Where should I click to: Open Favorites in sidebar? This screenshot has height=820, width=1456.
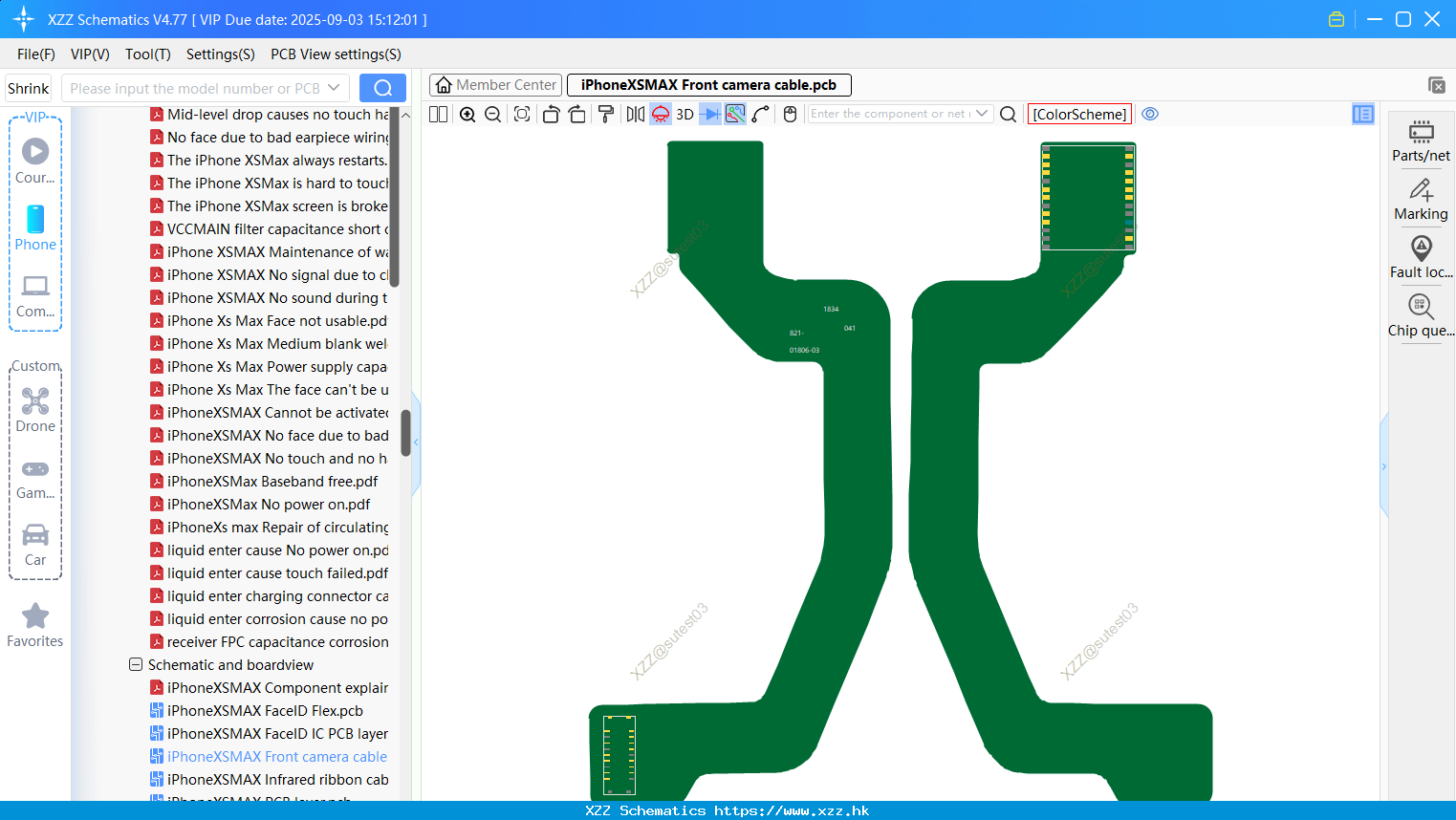(35, 626)
